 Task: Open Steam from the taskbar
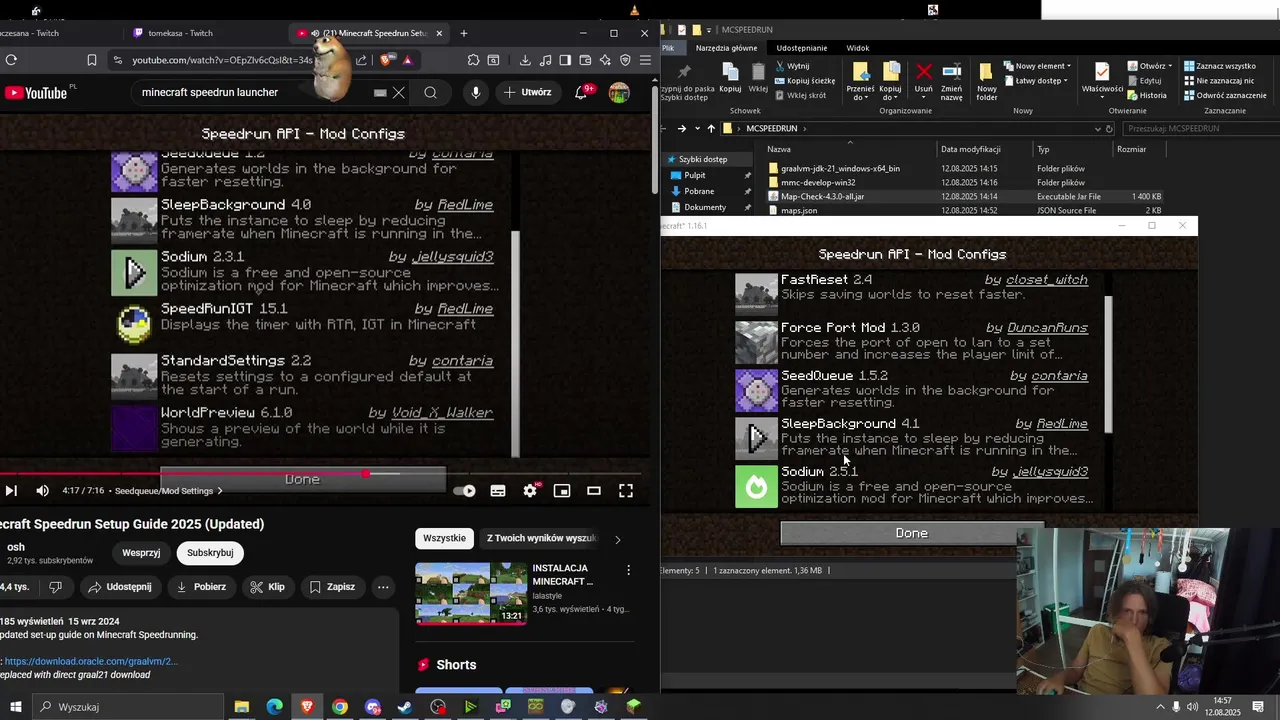405,707
